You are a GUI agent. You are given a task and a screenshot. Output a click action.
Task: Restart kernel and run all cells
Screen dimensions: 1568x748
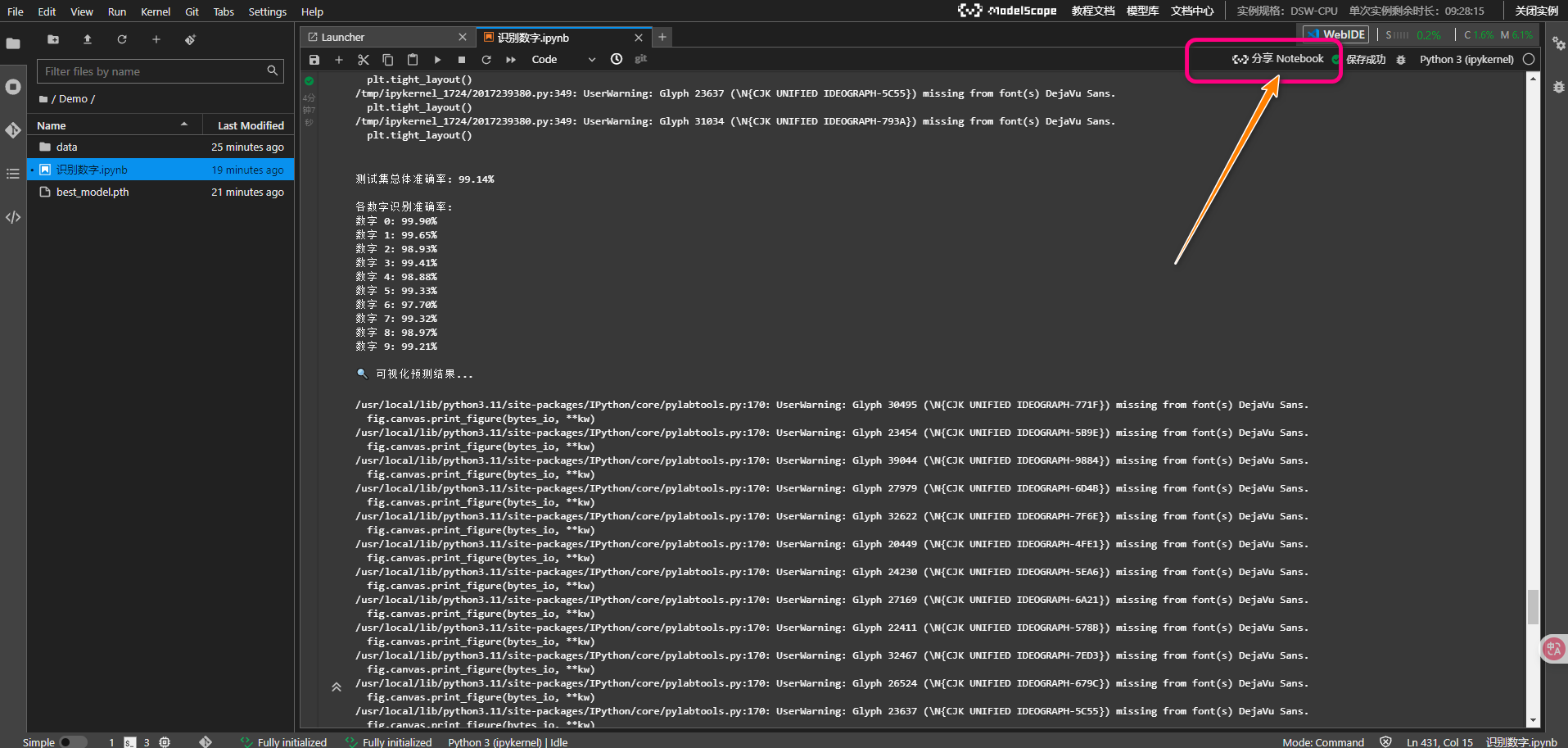tap(511, 60)
